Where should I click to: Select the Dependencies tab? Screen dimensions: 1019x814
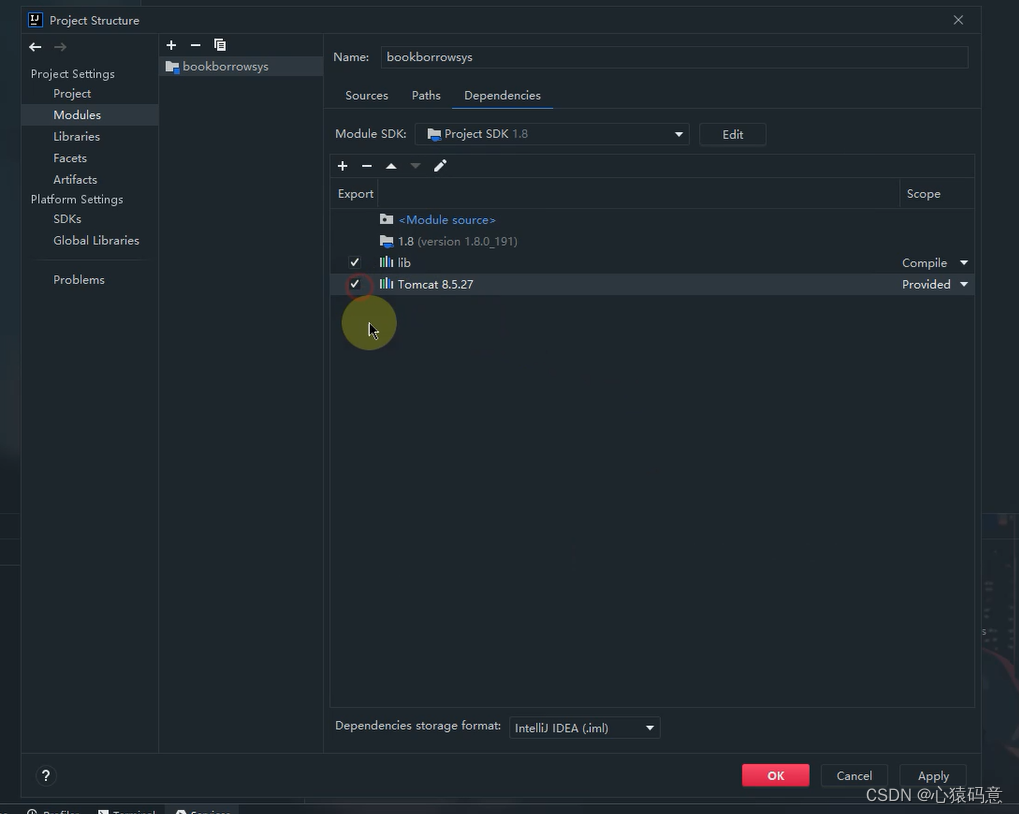(x=502, y=95)
